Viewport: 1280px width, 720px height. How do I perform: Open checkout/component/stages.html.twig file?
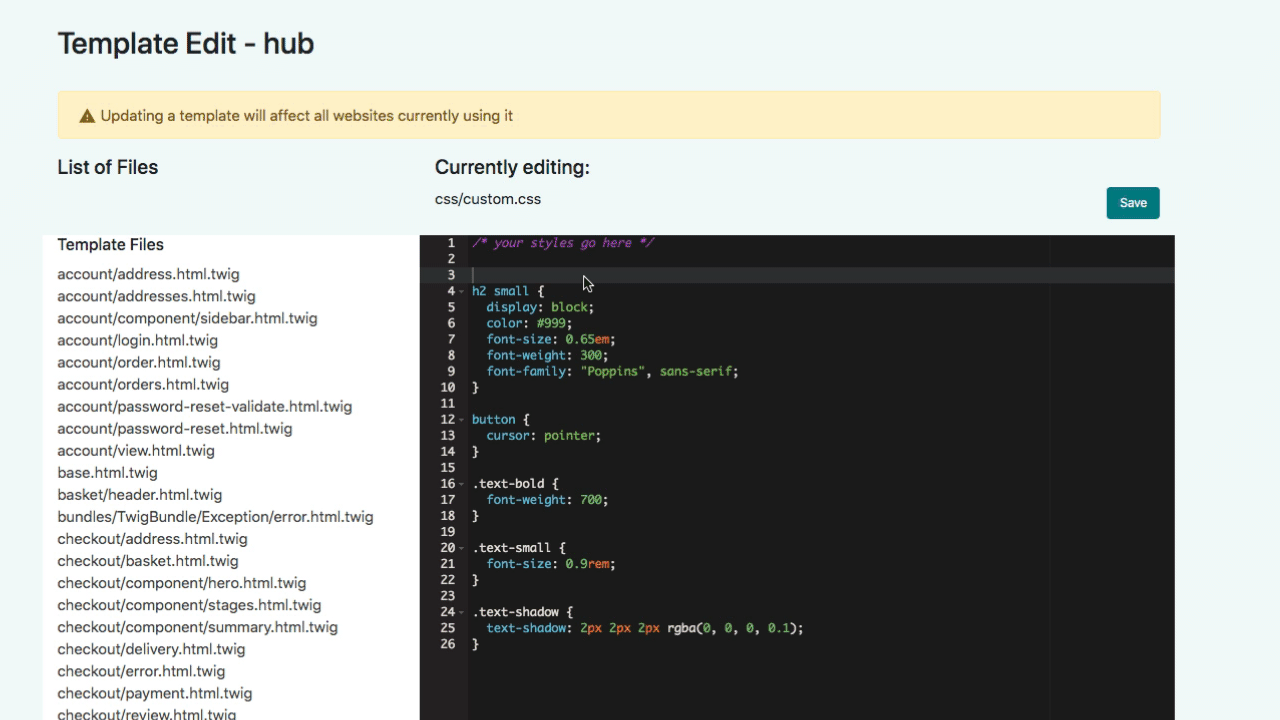pyautogui.click(x=189, y=605)
